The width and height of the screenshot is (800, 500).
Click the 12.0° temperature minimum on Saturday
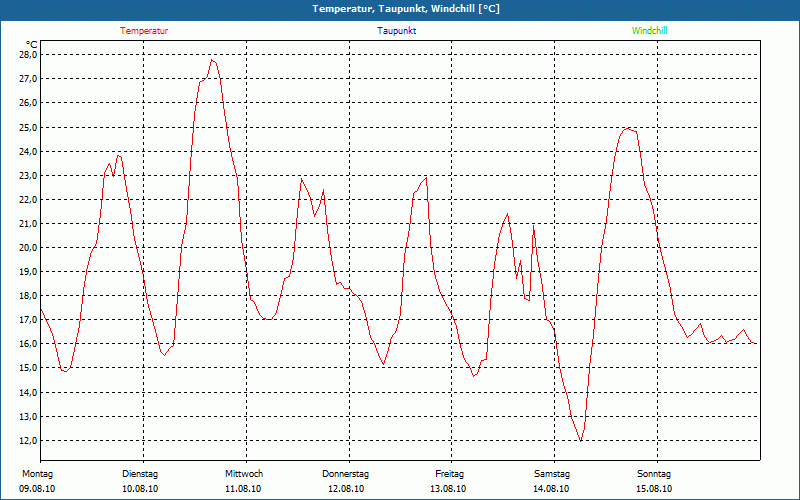coord(581,440)
